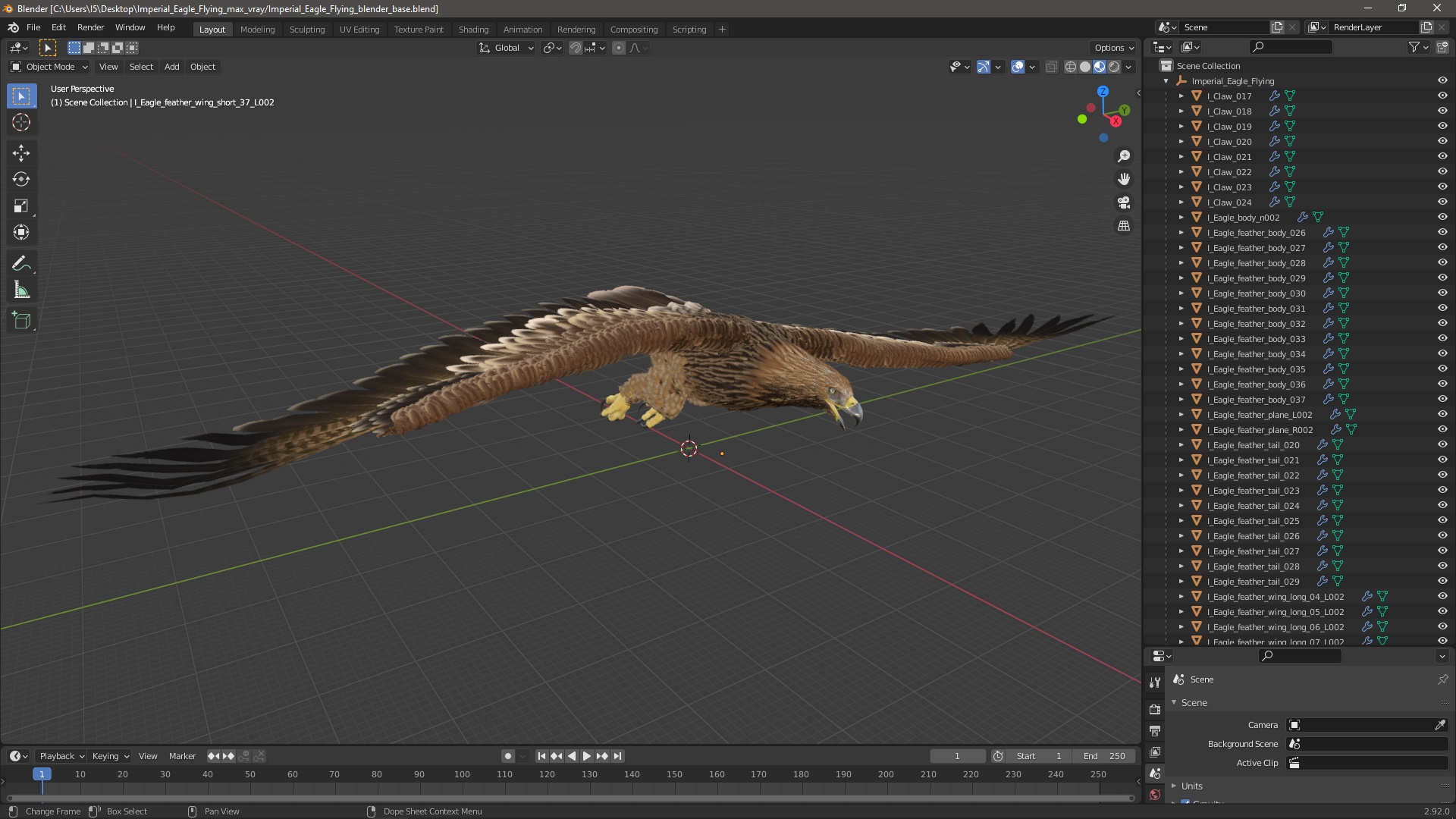Switch to solid viewport shading
Screen dimensions: 1456x819
pos(1085,67)
